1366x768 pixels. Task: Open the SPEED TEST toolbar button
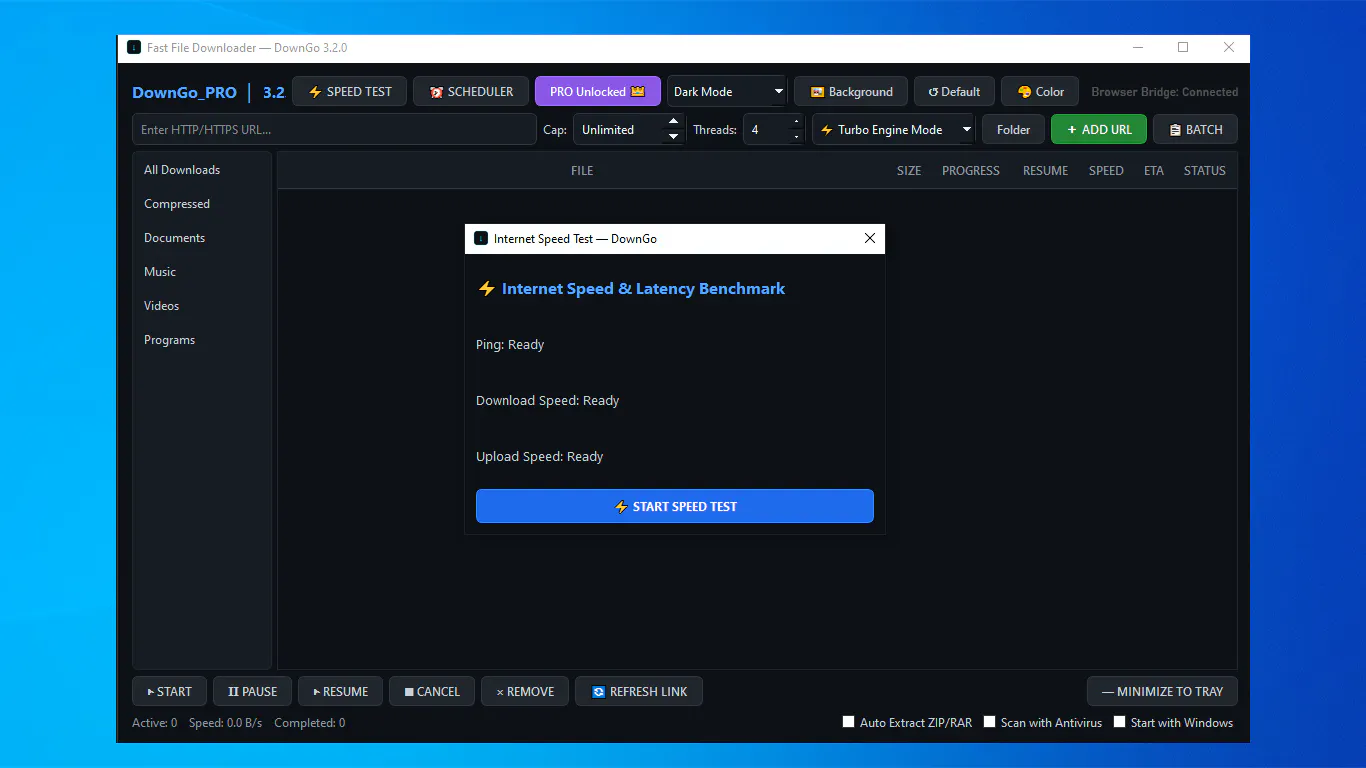350,91
